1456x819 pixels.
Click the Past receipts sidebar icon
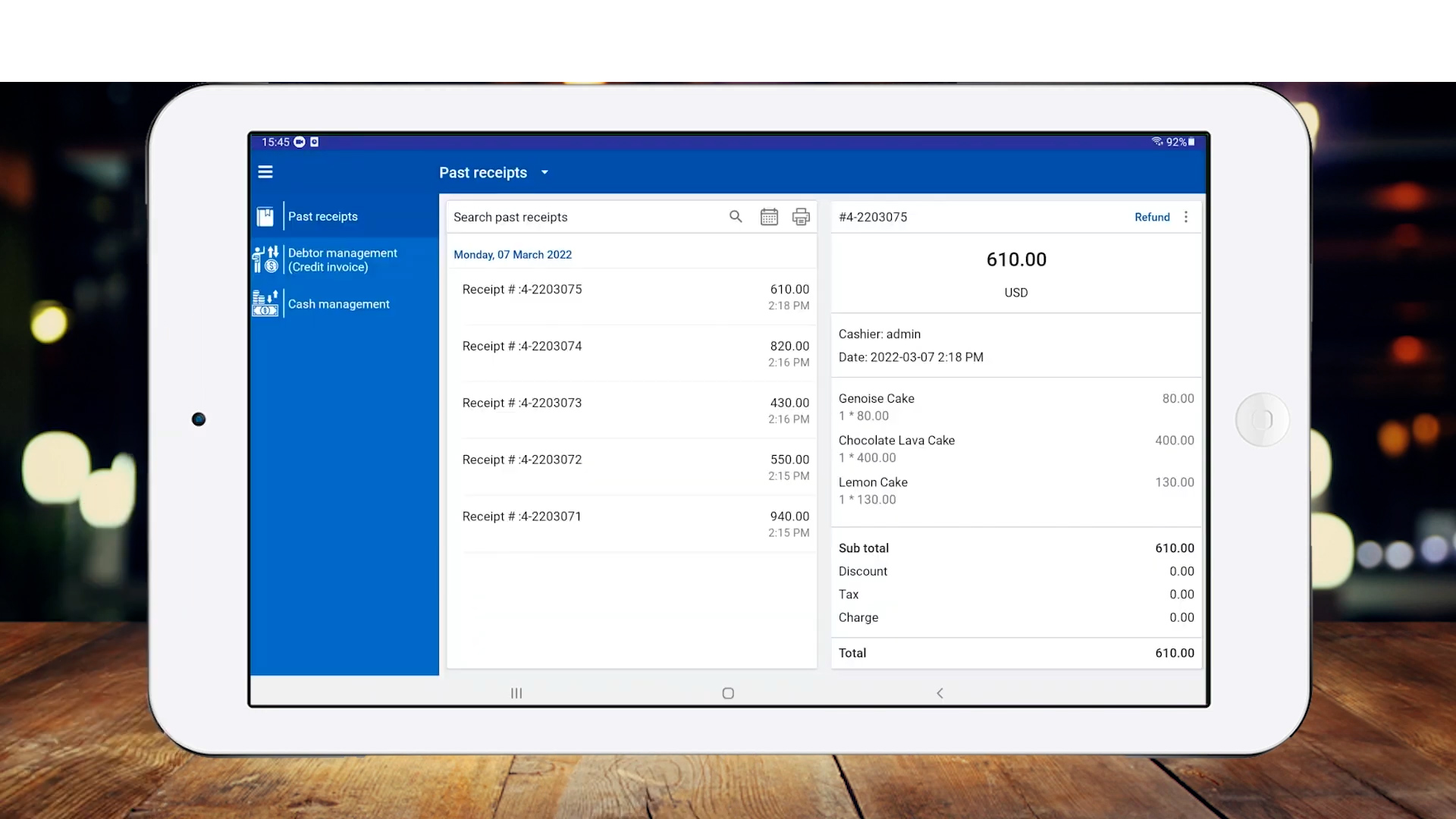[x=265, y=217]
